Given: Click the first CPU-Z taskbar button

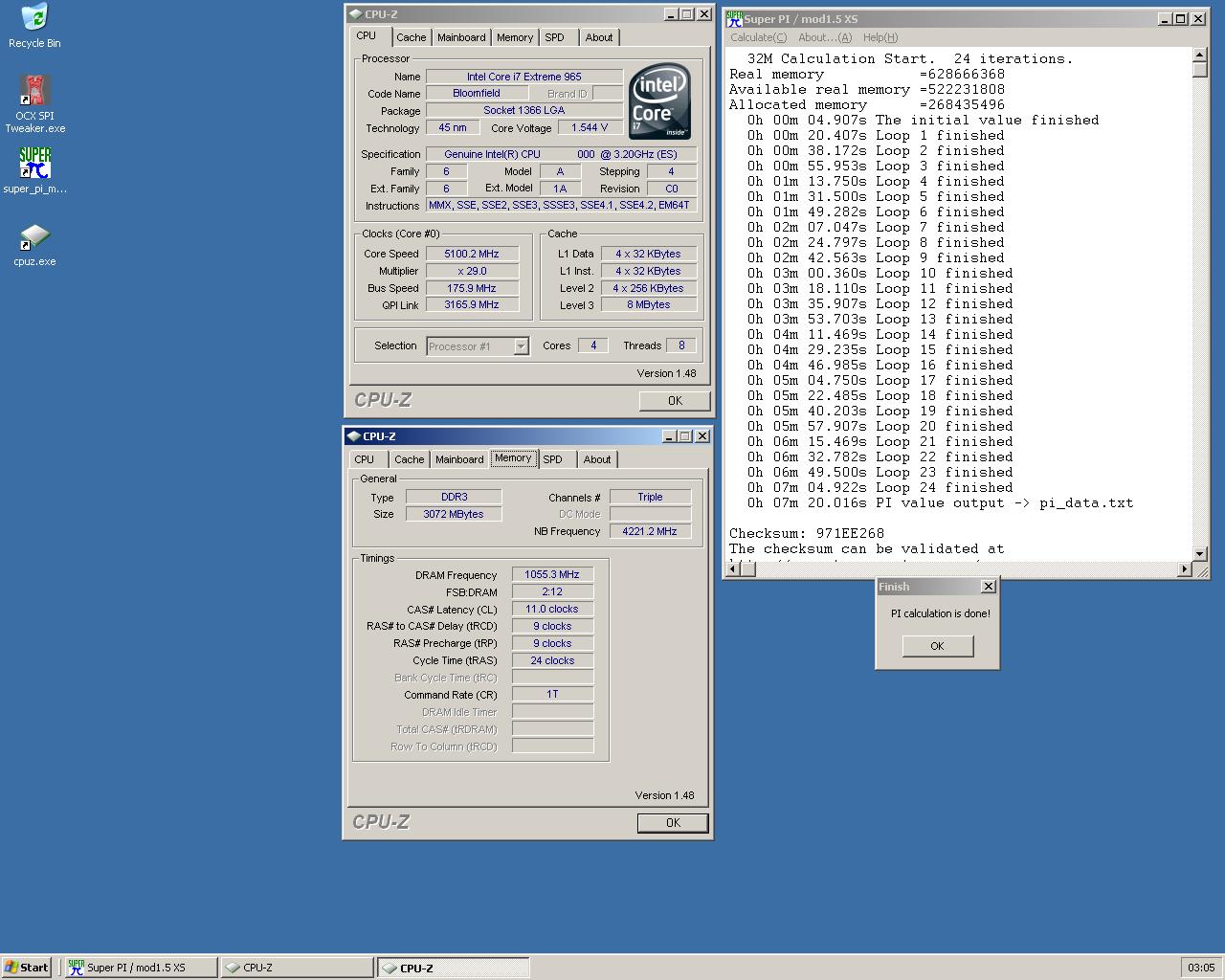Looking at the screenshot, I should click(x=297, y=968).
